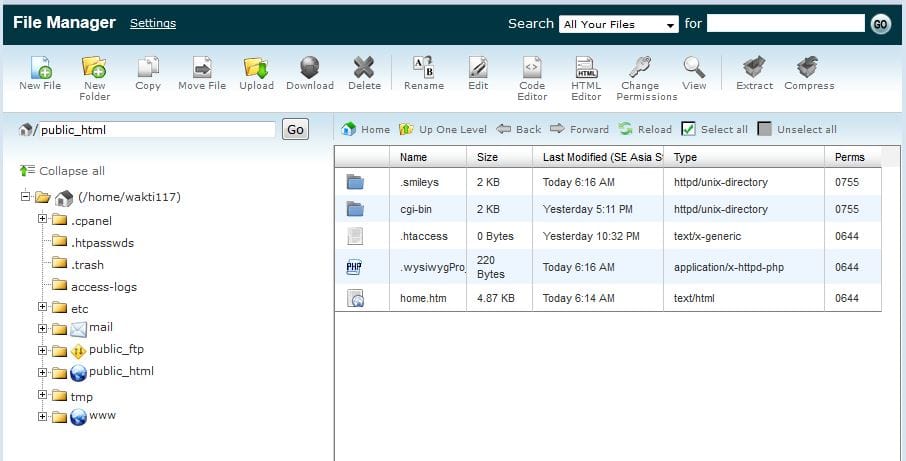Select .htpasswds in the tree
Viewport: 906px width, 461px height.
[102, 243]
